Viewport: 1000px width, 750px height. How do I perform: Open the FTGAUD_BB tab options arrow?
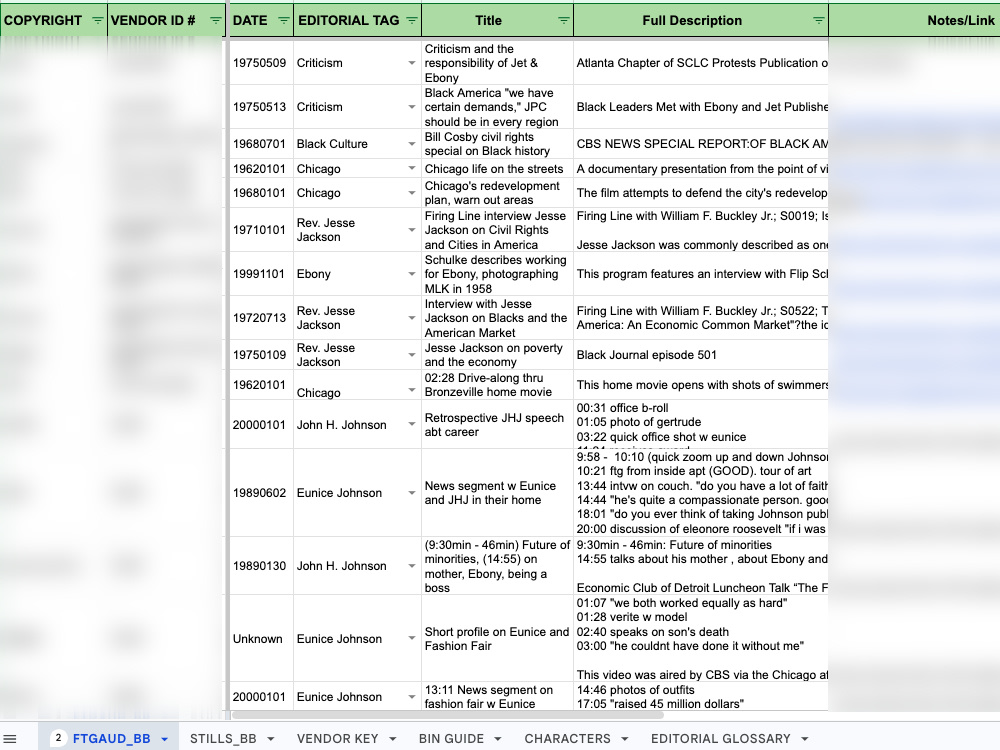coord(165,739)
